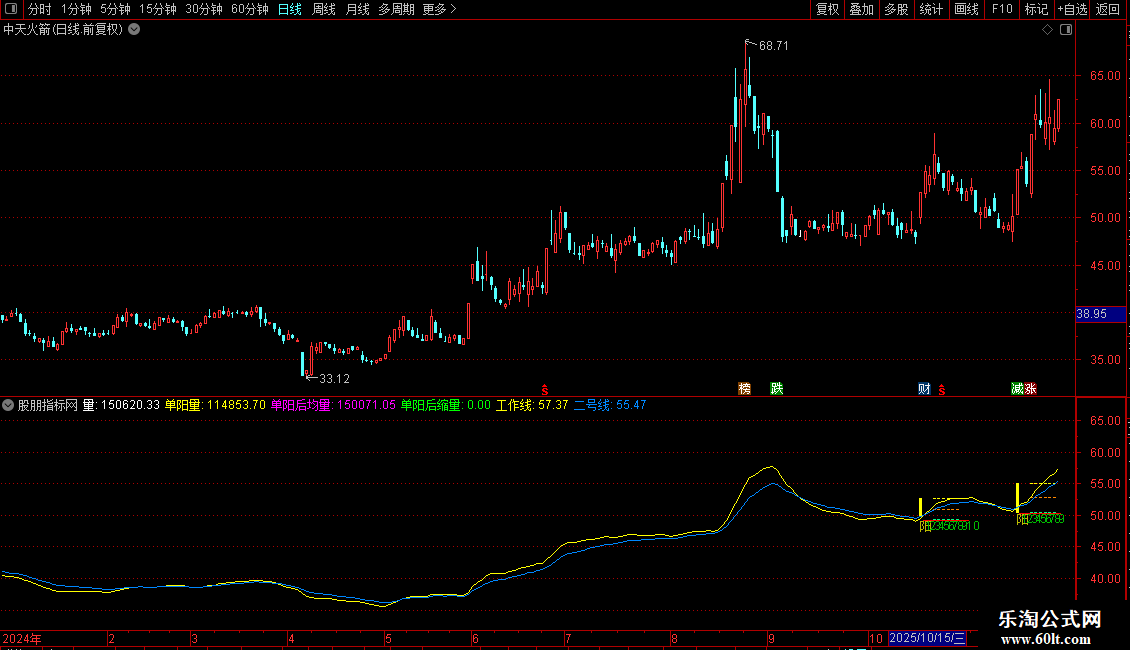Image resolution: width=1130 pixels, height=650 pixels.
Task: Click the red S marker near month 7
Action: 545,390
